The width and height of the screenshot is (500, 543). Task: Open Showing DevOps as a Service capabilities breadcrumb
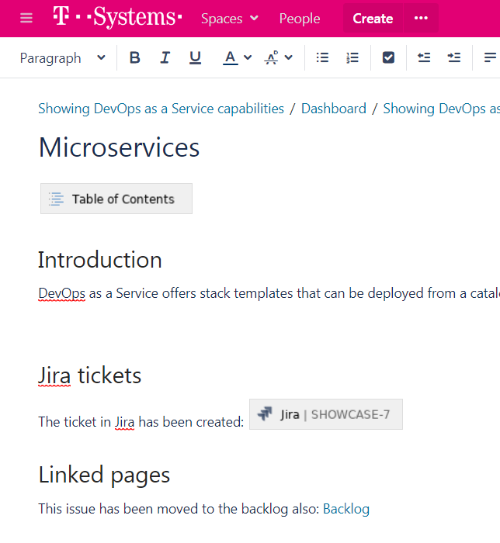coord(161,109)
